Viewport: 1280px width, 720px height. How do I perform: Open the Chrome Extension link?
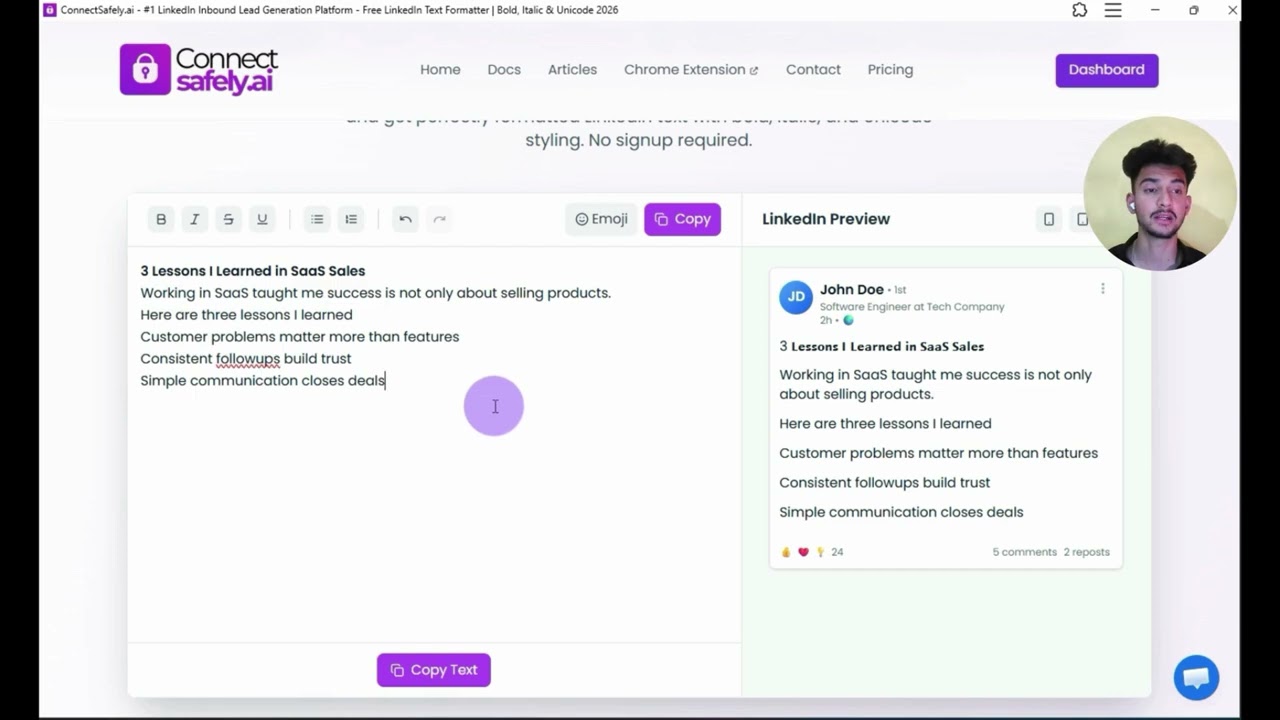[691, 70]
